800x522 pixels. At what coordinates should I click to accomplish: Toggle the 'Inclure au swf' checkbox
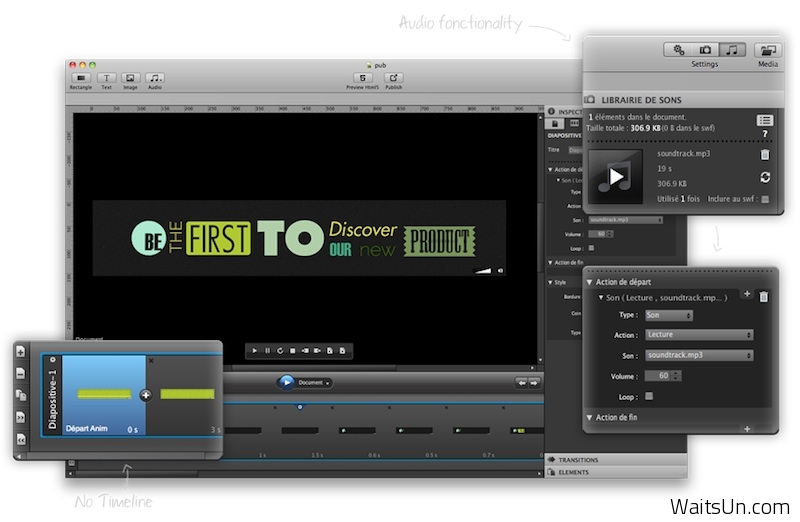click(765, 199)
